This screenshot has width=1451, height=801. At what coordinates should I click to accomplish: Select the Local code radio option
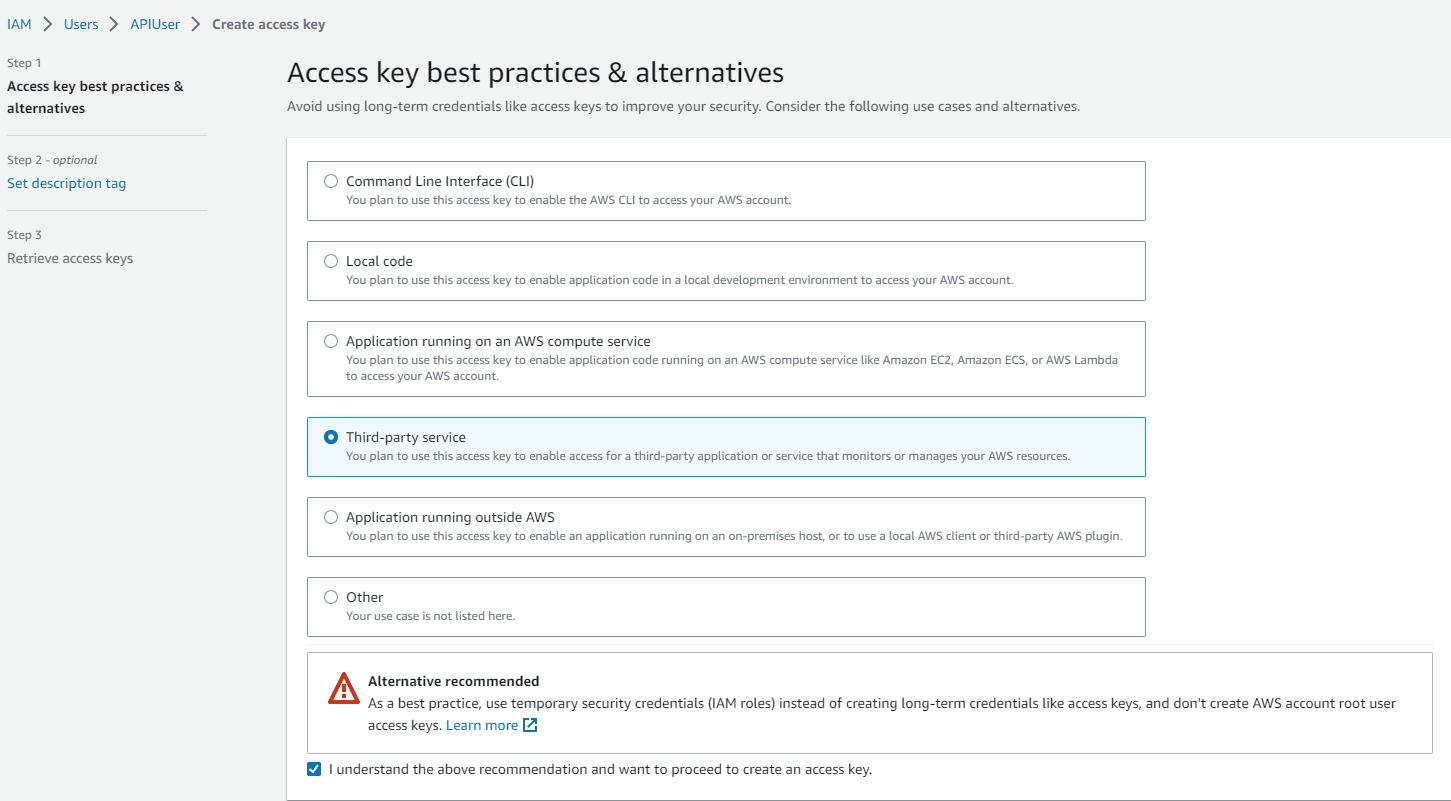pos(331,261)
